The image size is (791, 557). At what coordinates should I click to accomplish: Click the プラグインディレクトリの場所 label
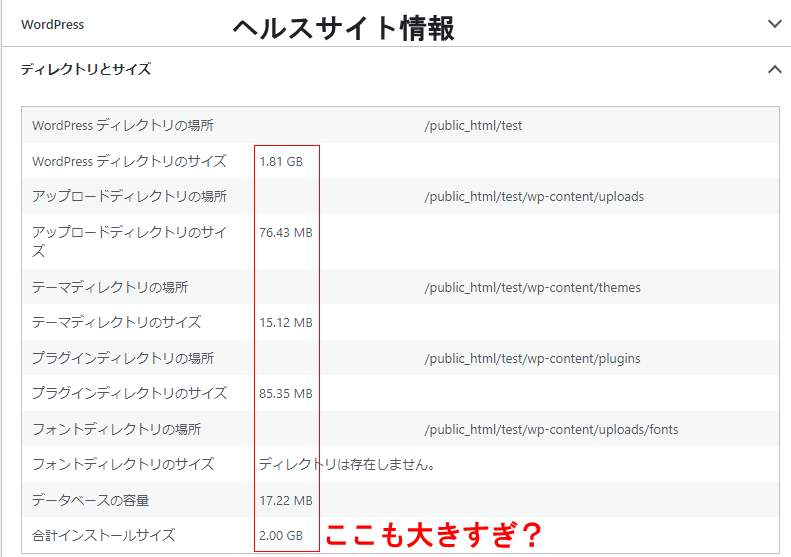click(x=123, y=358)
